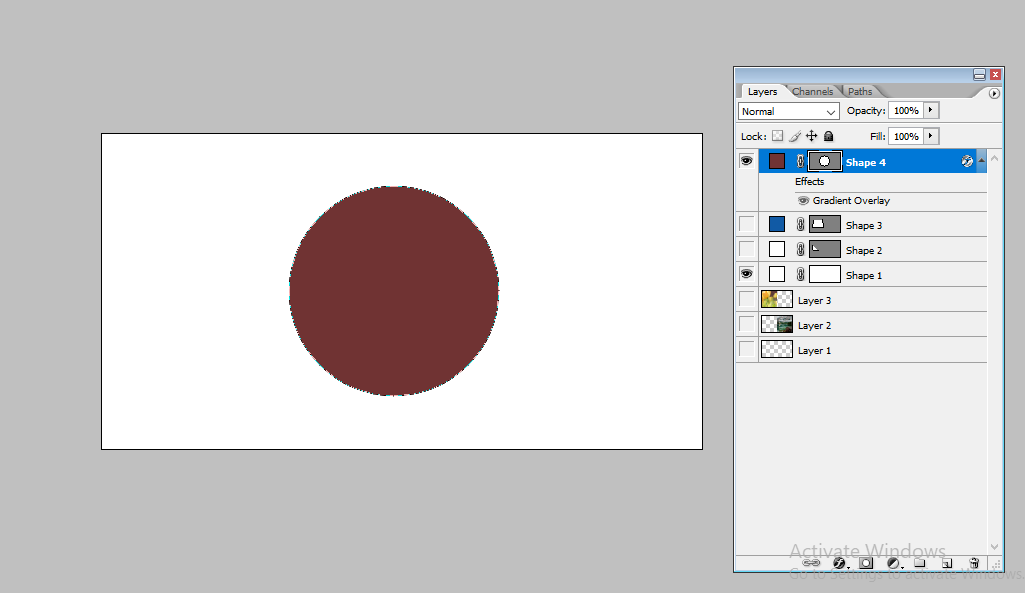Click the layer style fx badge on Shape 4

967,161
